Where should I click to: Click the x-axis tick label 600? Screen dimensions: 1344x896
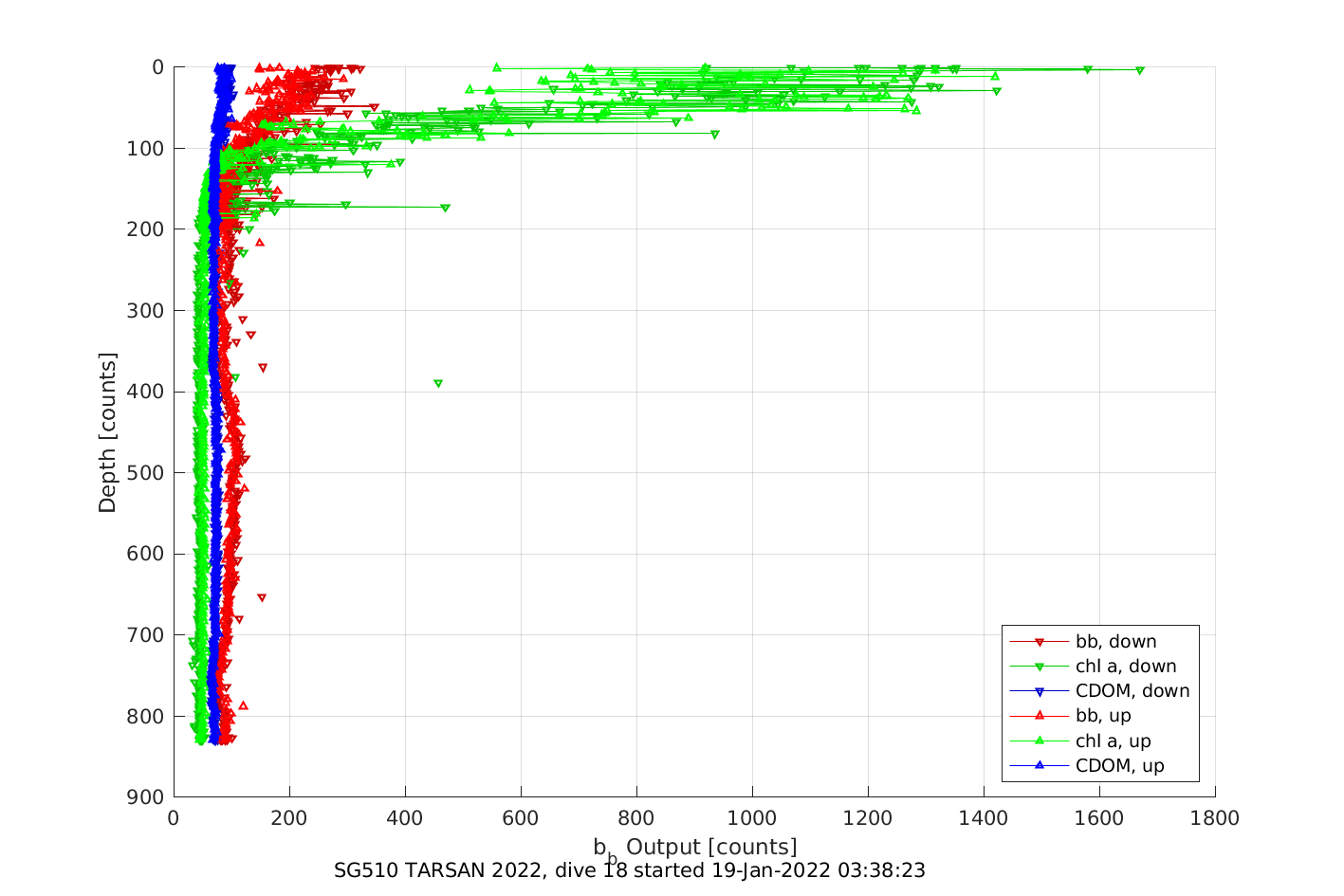tap(521, 818)
